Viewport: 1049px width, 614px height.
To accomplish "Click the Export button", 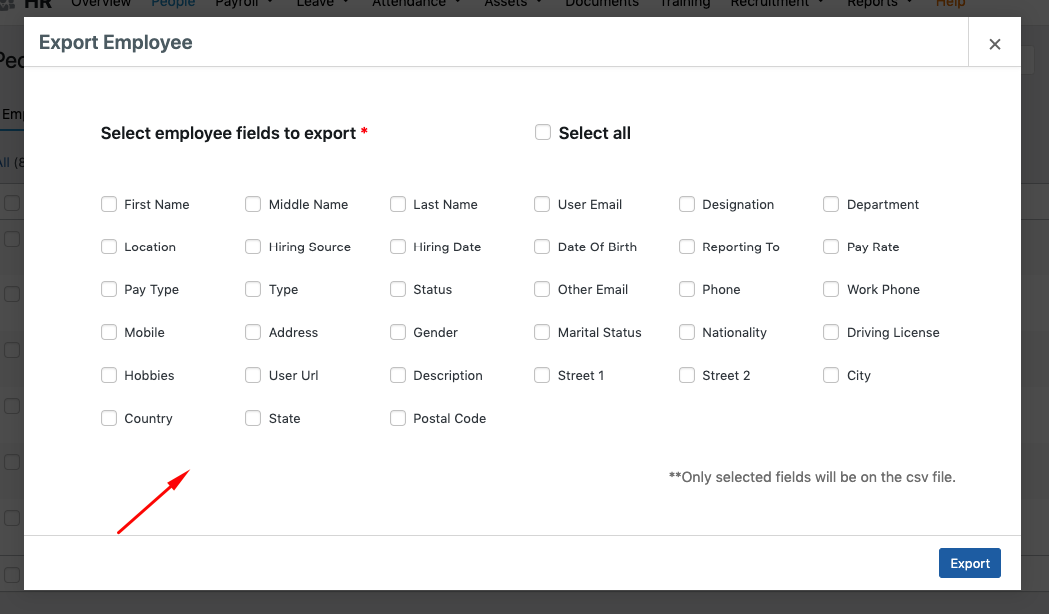I will coord(968,562).
